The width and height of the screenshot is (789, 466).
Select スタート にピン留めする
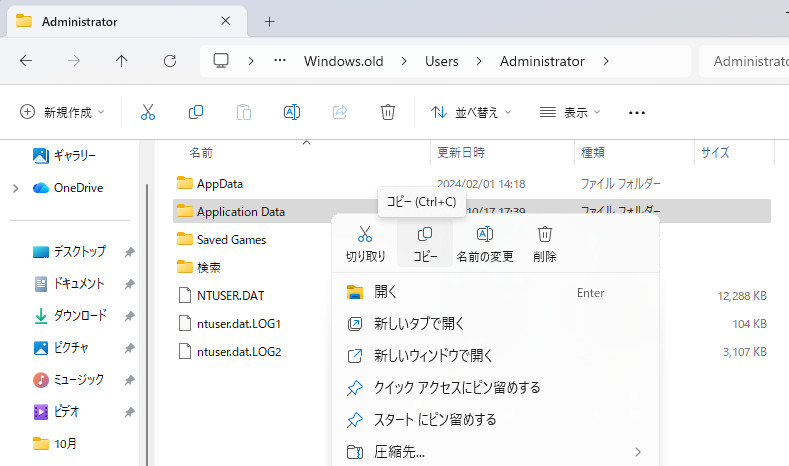click(x=495, y=419)
